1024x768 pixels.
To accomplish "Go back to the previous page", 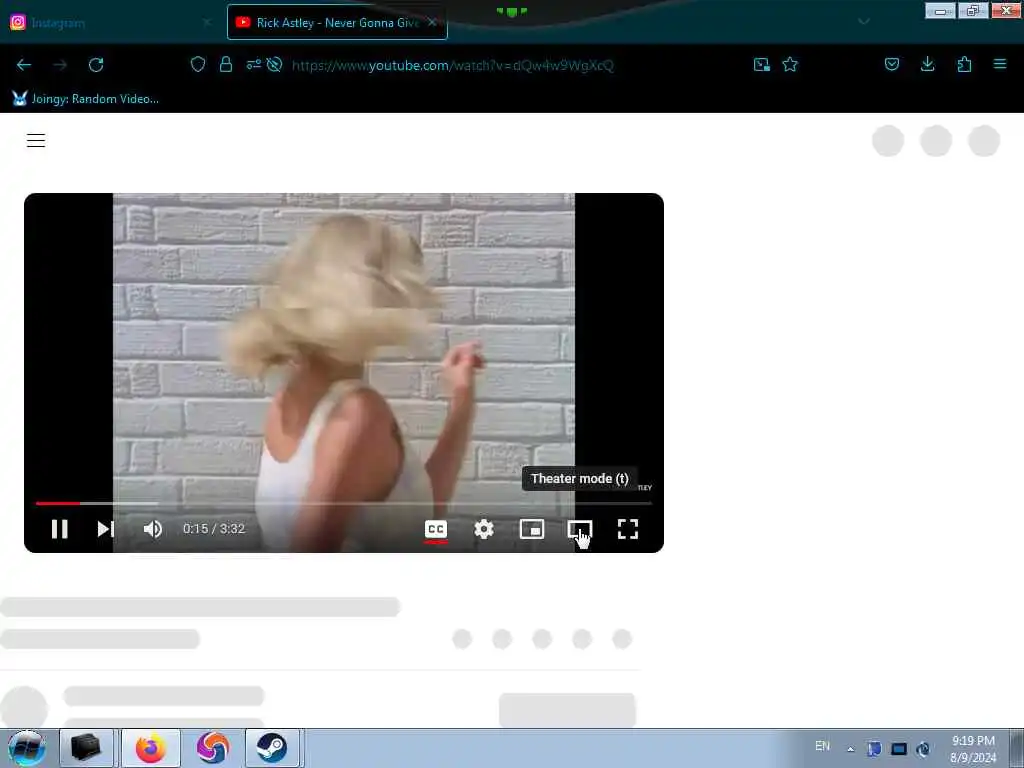I will [x=24, y=65].
